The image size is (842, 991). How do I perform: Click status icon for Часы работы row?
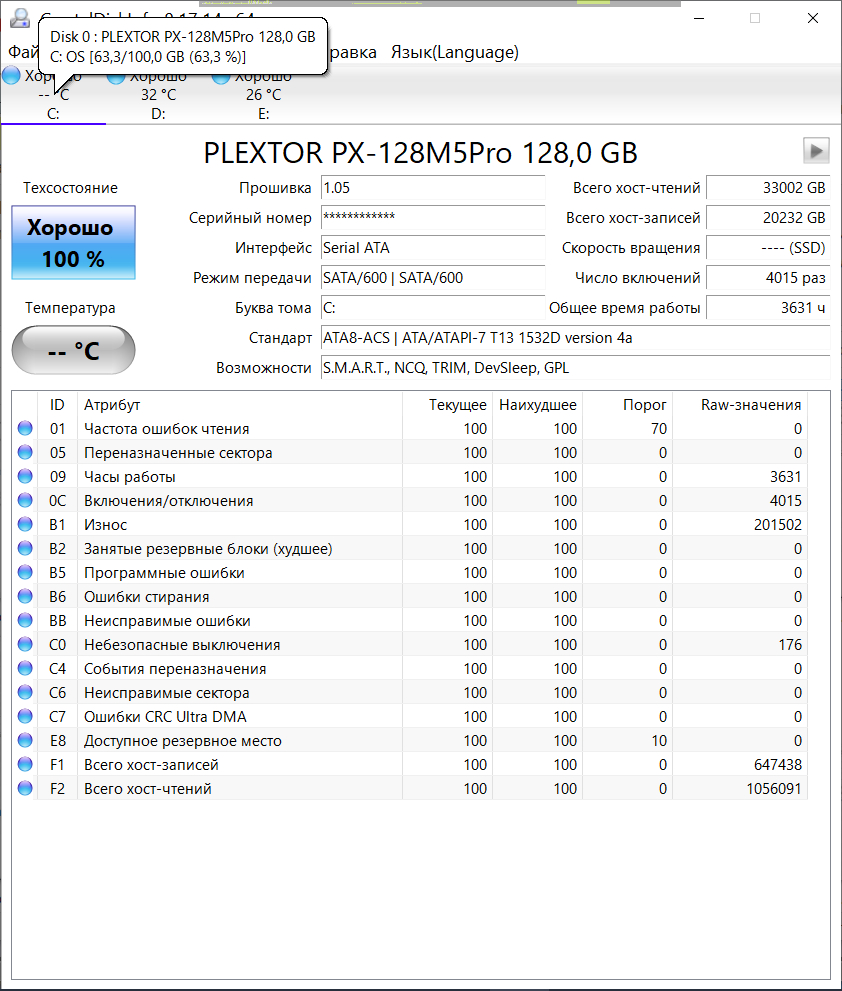[x=25, y=477]
